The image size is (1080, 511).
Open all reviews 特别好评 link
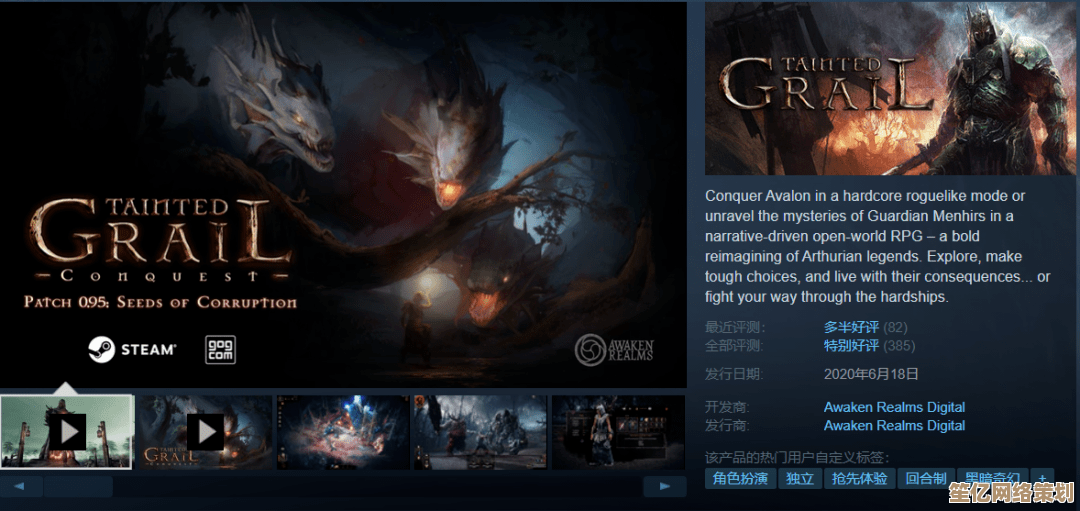click(x=851, y=346)
